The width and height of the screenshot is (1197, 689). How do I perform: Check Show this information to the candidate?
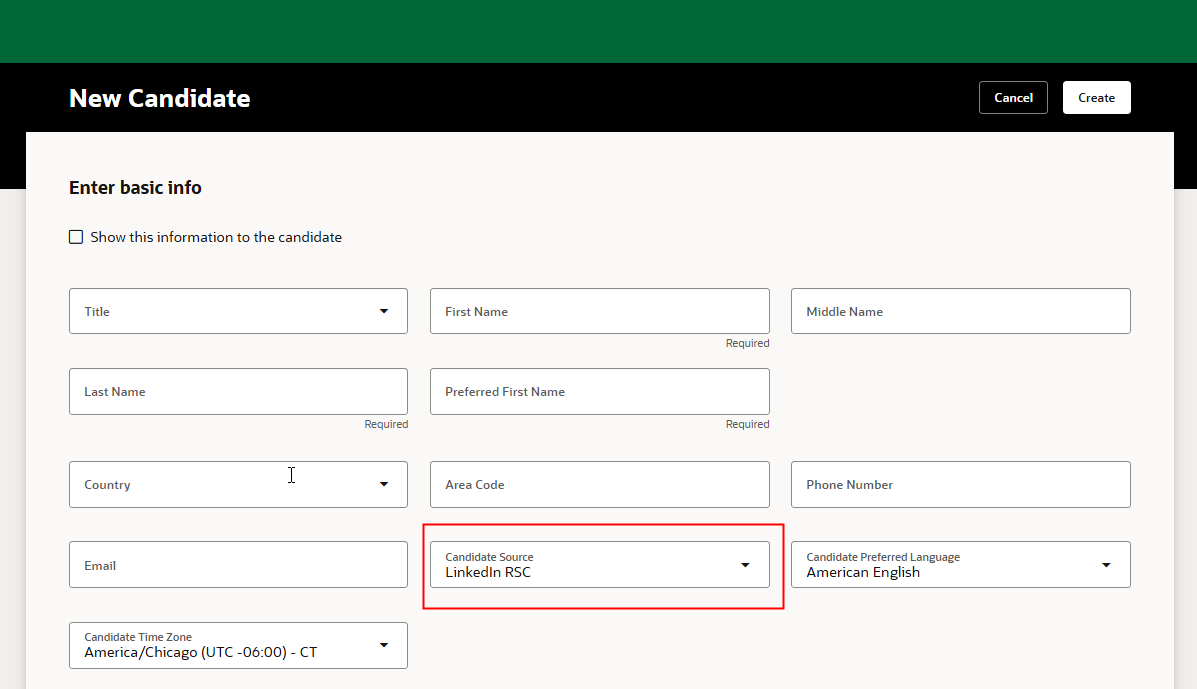(76, 237)
